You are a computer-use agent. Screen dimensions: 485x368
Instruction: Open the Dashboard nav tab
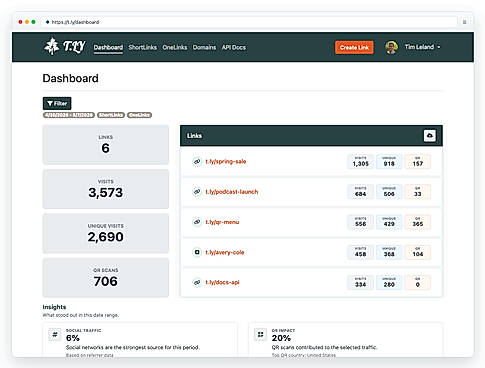point(108,47)
